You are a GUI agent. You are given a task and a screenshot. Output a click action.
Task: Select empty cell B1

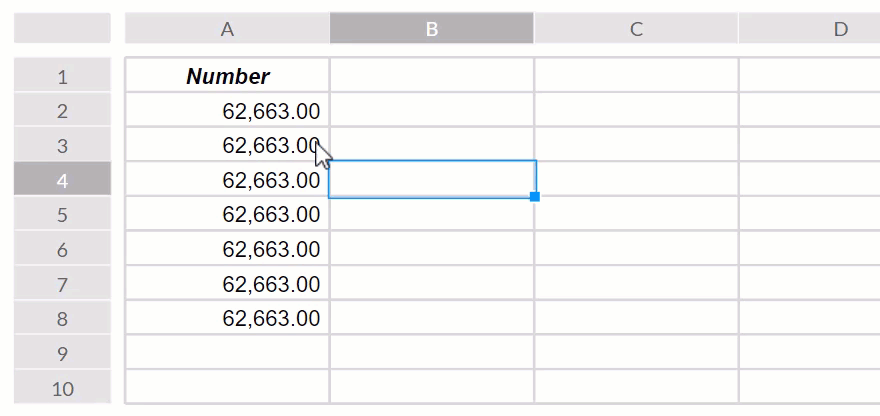tap(432, 76)
